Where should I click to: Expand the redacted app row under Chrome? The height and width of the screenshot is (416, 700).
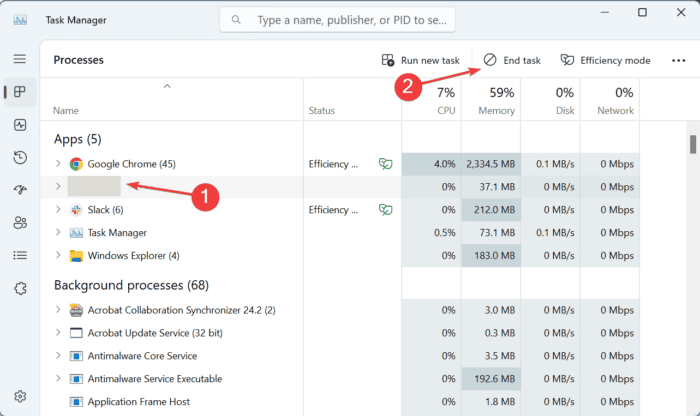pos(58,186)
